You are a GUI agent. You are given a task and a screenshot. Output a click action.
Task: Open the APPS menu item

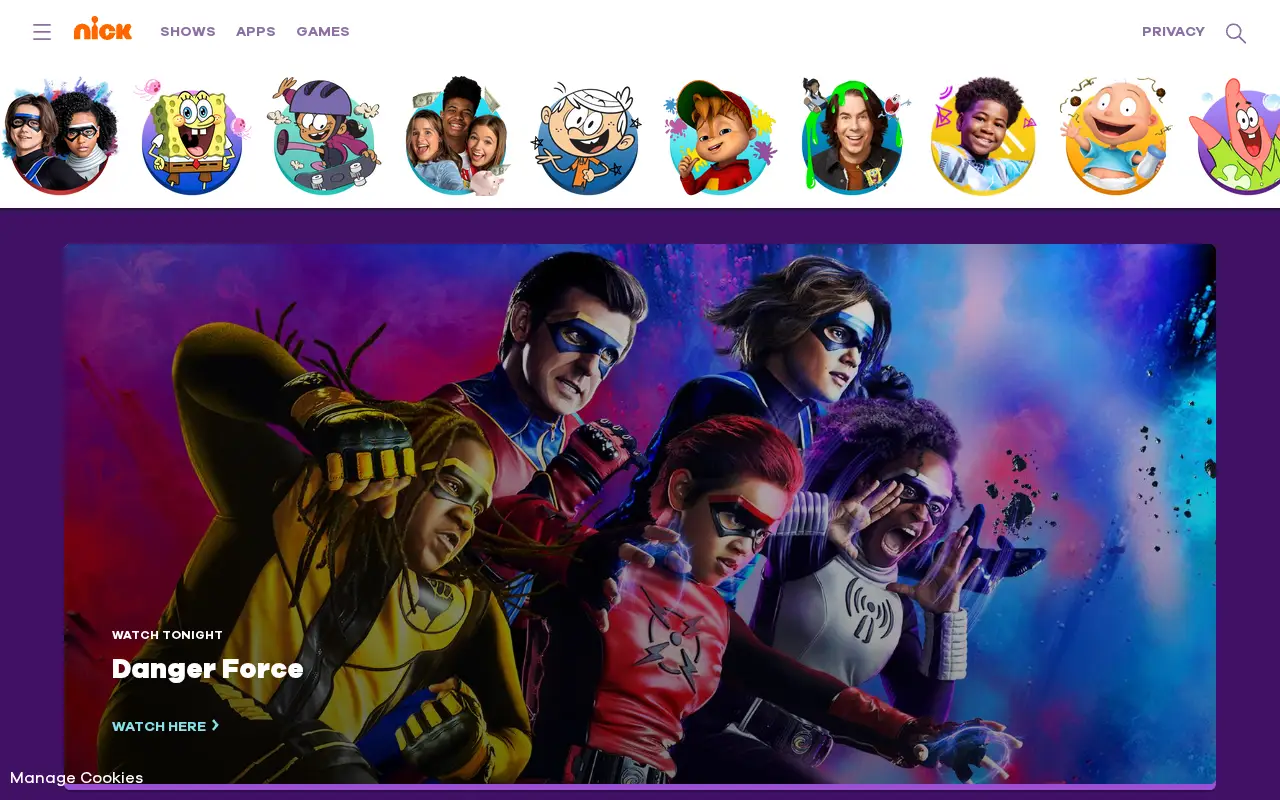pos(256,32)
